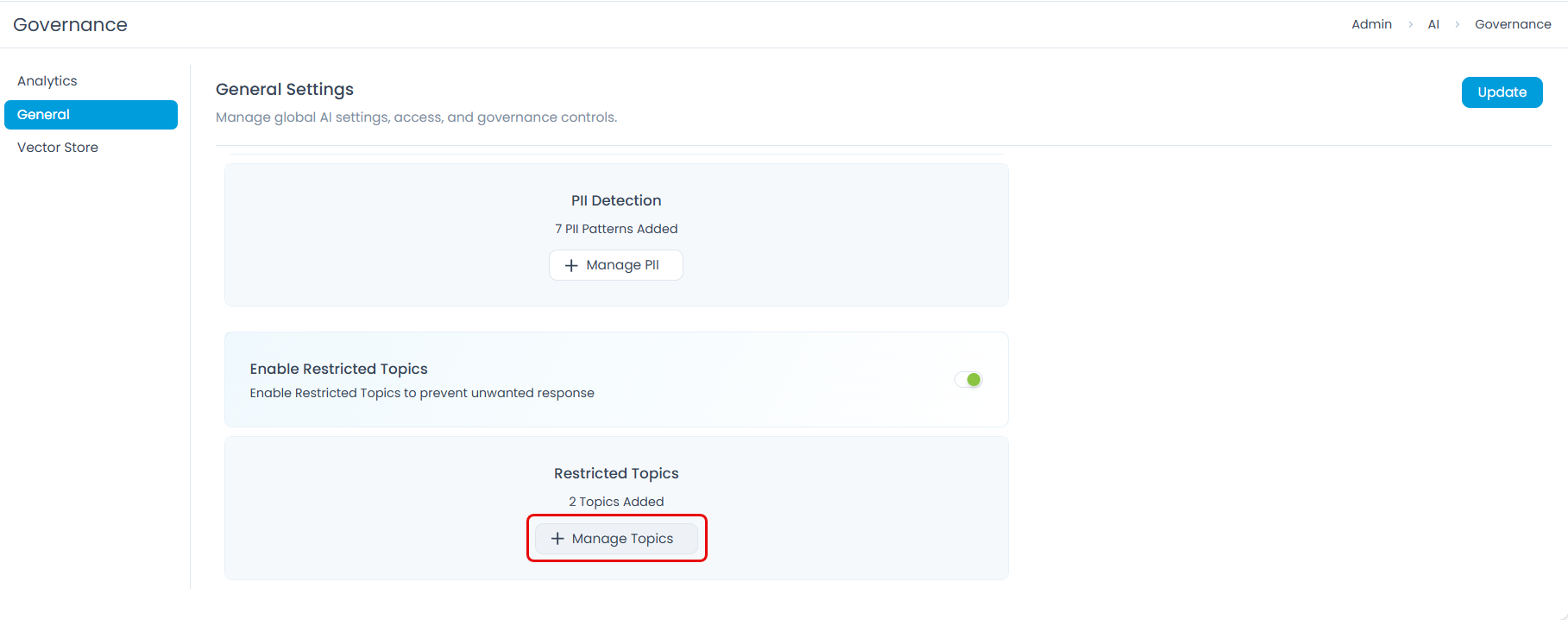Viewport: 1568px width, 620px height.
Task: Click the "7 PII Patterns Added" text
Action: [616, 229]
